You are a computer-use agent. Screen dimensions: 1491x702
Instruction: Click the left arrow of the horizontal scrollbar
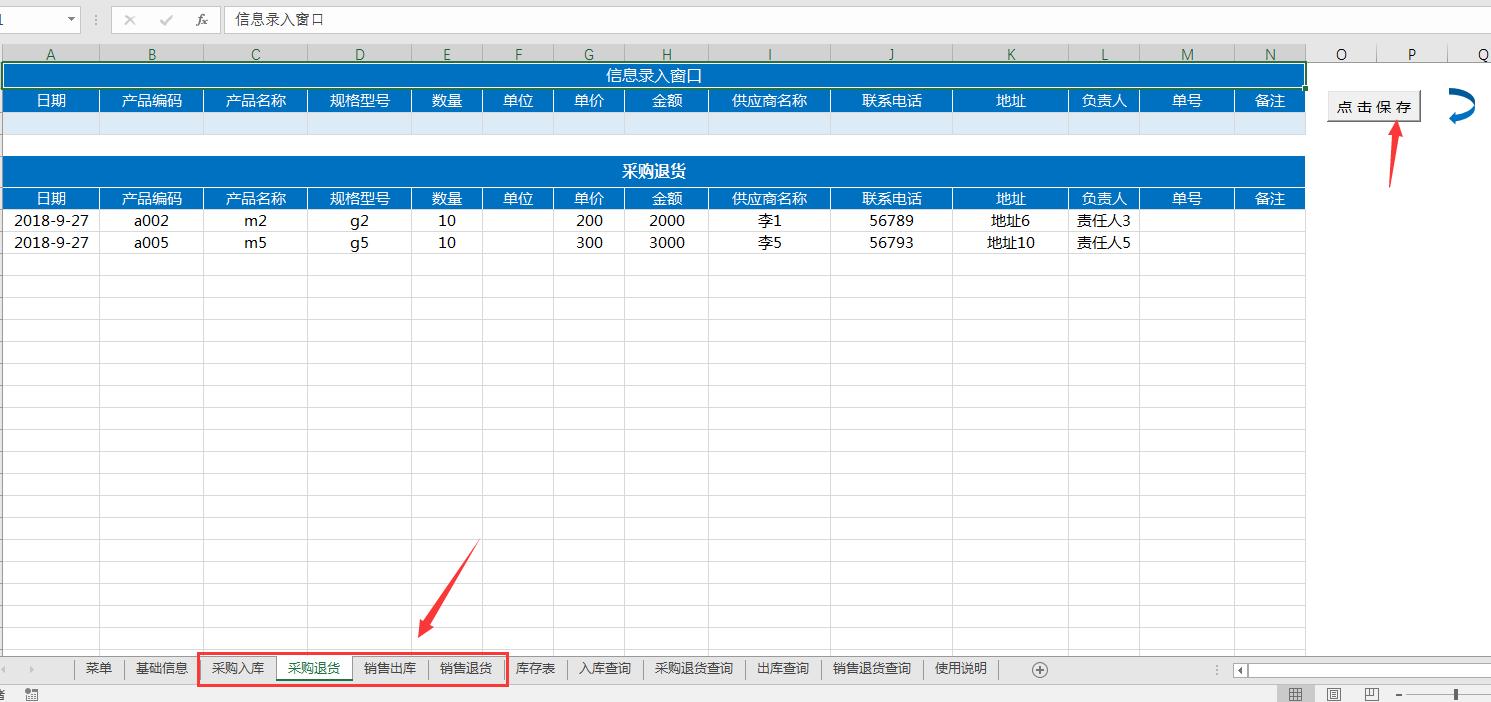1240,670
